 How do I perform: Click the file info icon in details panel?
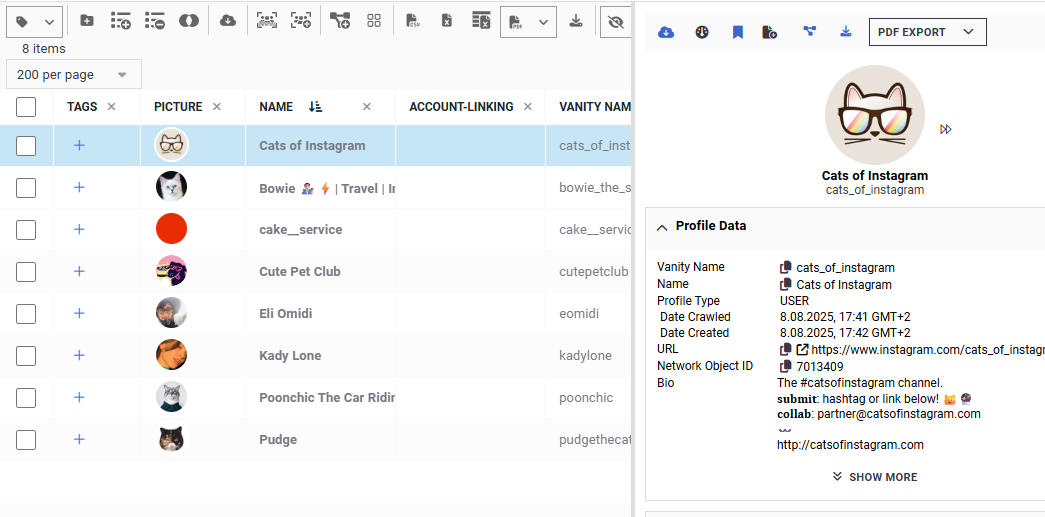(x=770, y=32)
